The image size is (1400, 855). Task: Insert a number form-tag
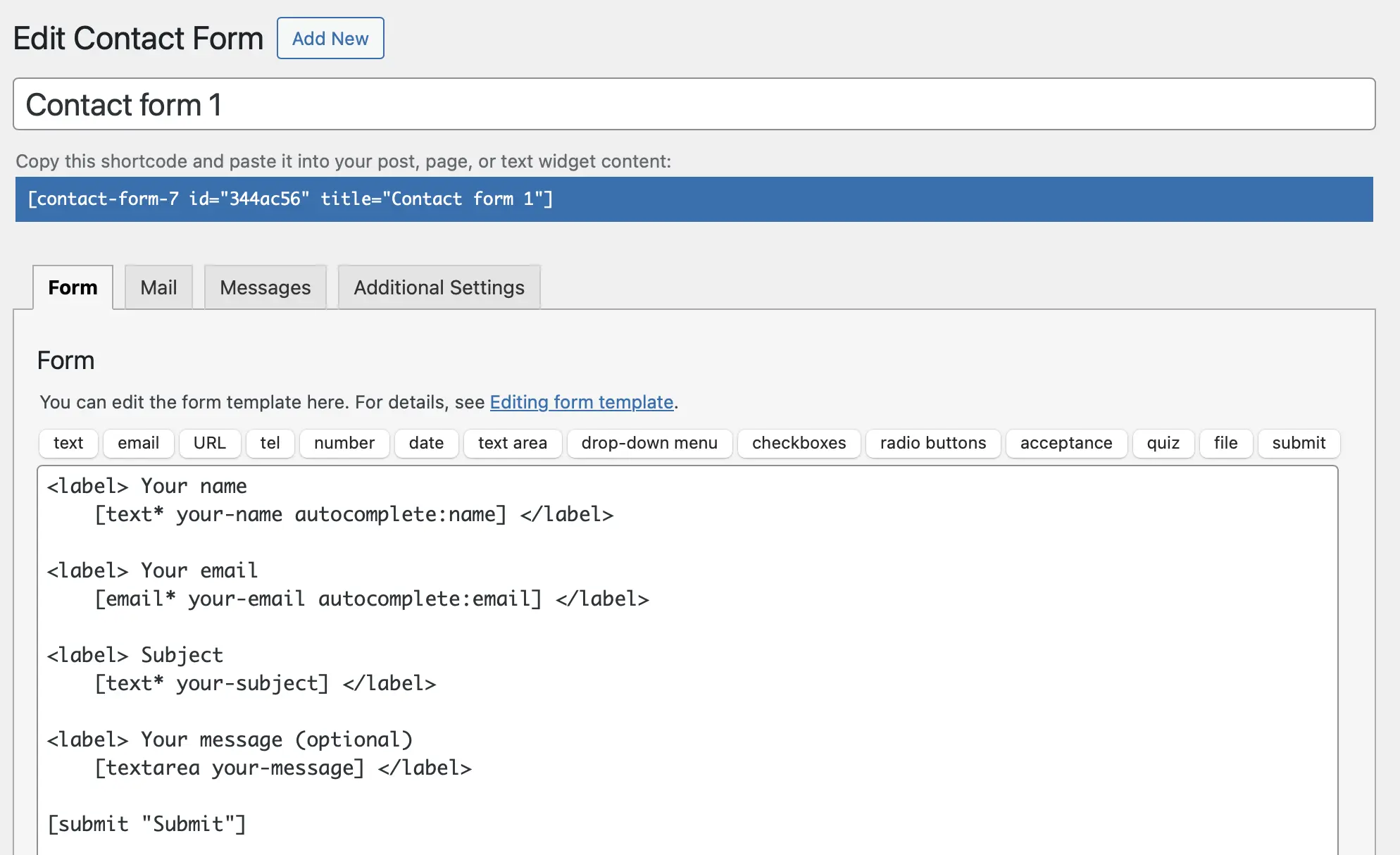(x=344, y=443)
